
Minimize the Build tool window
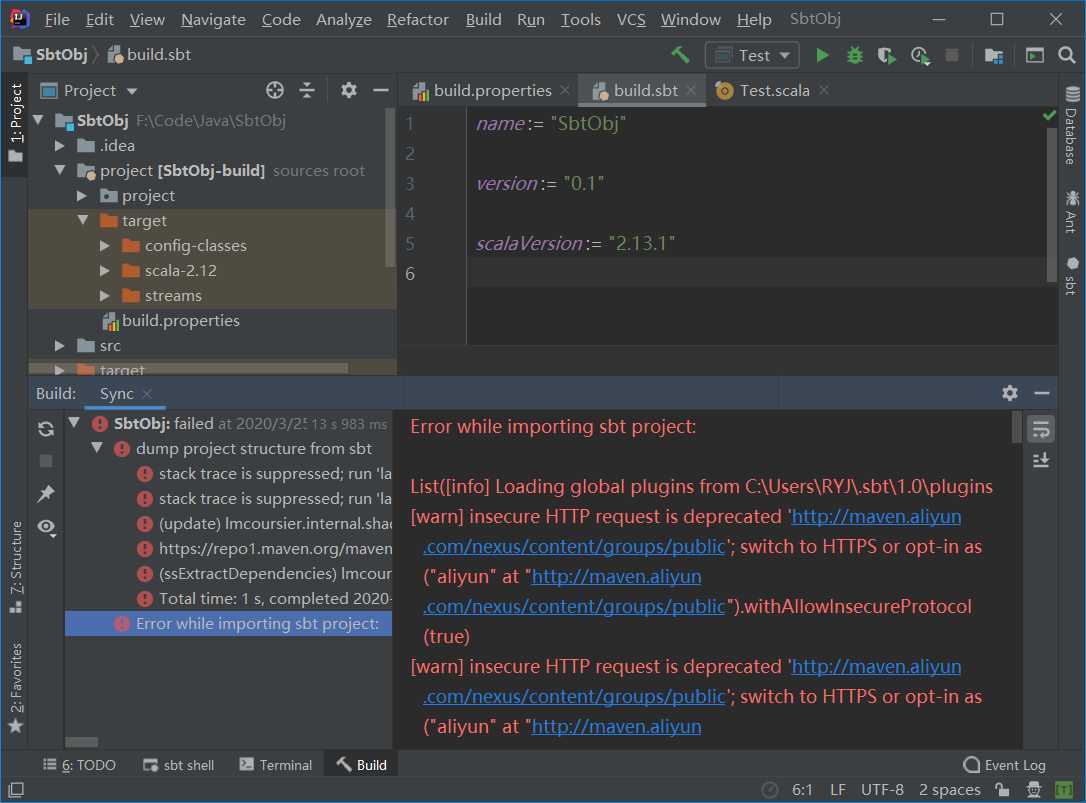click(1042, 393)
